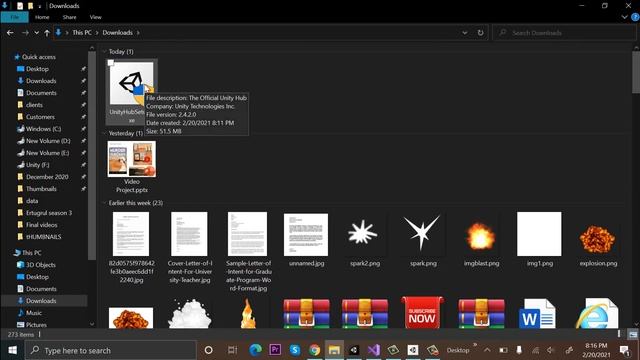Open the recent locations dropdown arrow
This screenshot has height=360, width=640.
37,33
